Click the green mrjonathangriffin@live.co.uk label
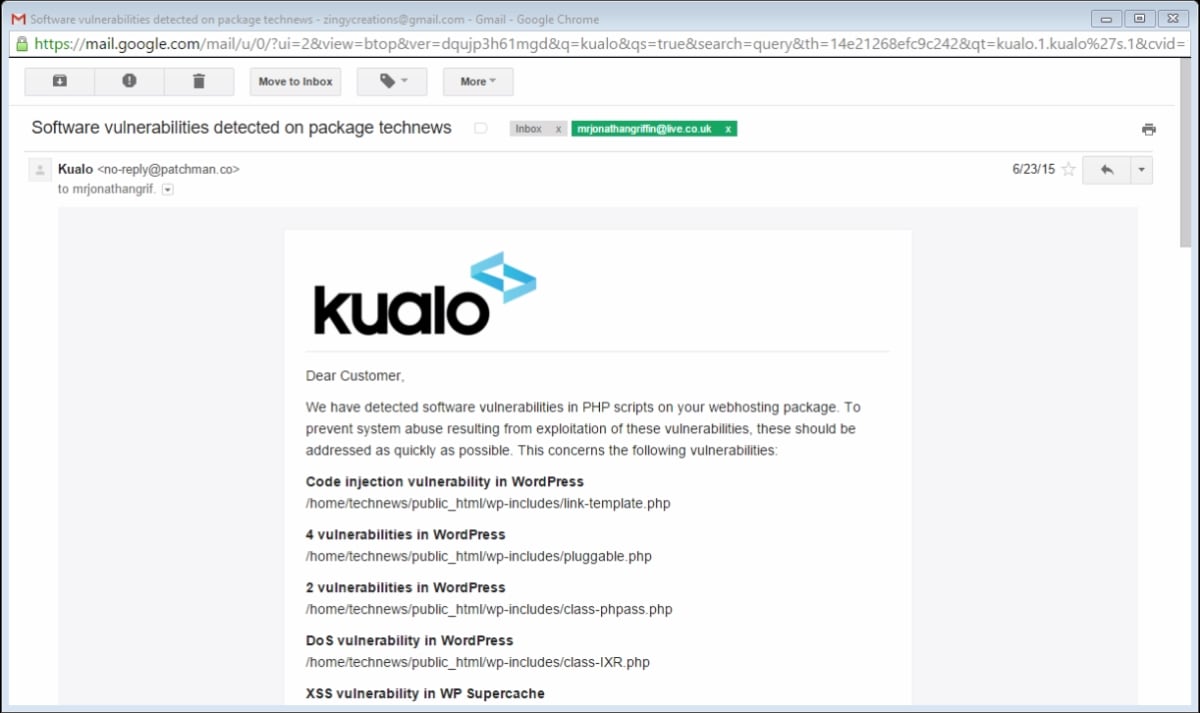The image size is (1200, 713). 645,129
